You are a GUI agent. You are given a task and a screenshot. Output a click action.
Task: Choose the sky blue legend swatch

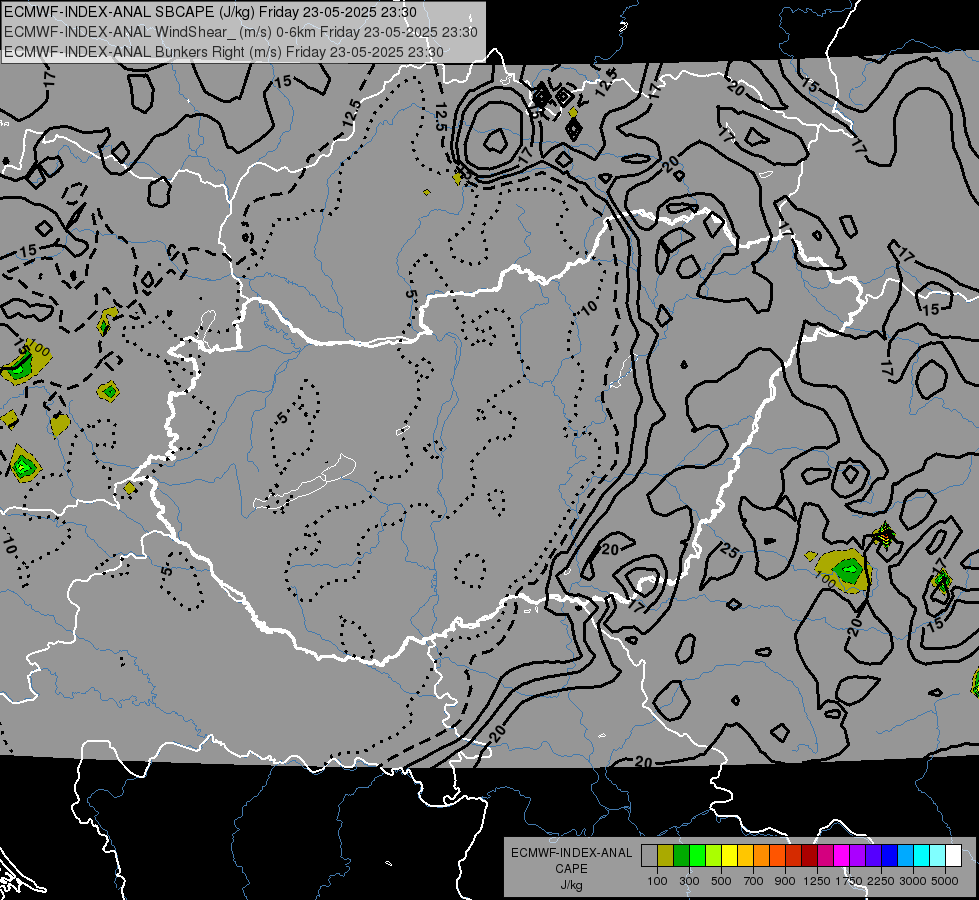[x=905, y=856]
